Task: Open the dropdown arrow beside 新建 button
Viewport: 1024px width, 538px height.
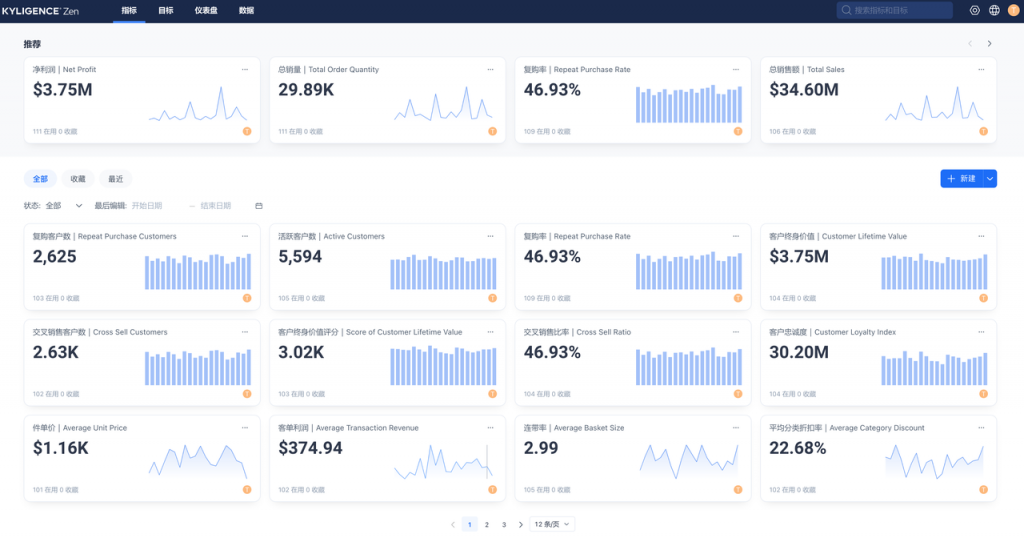Action: pyautogui.click(x=990, y=179)
